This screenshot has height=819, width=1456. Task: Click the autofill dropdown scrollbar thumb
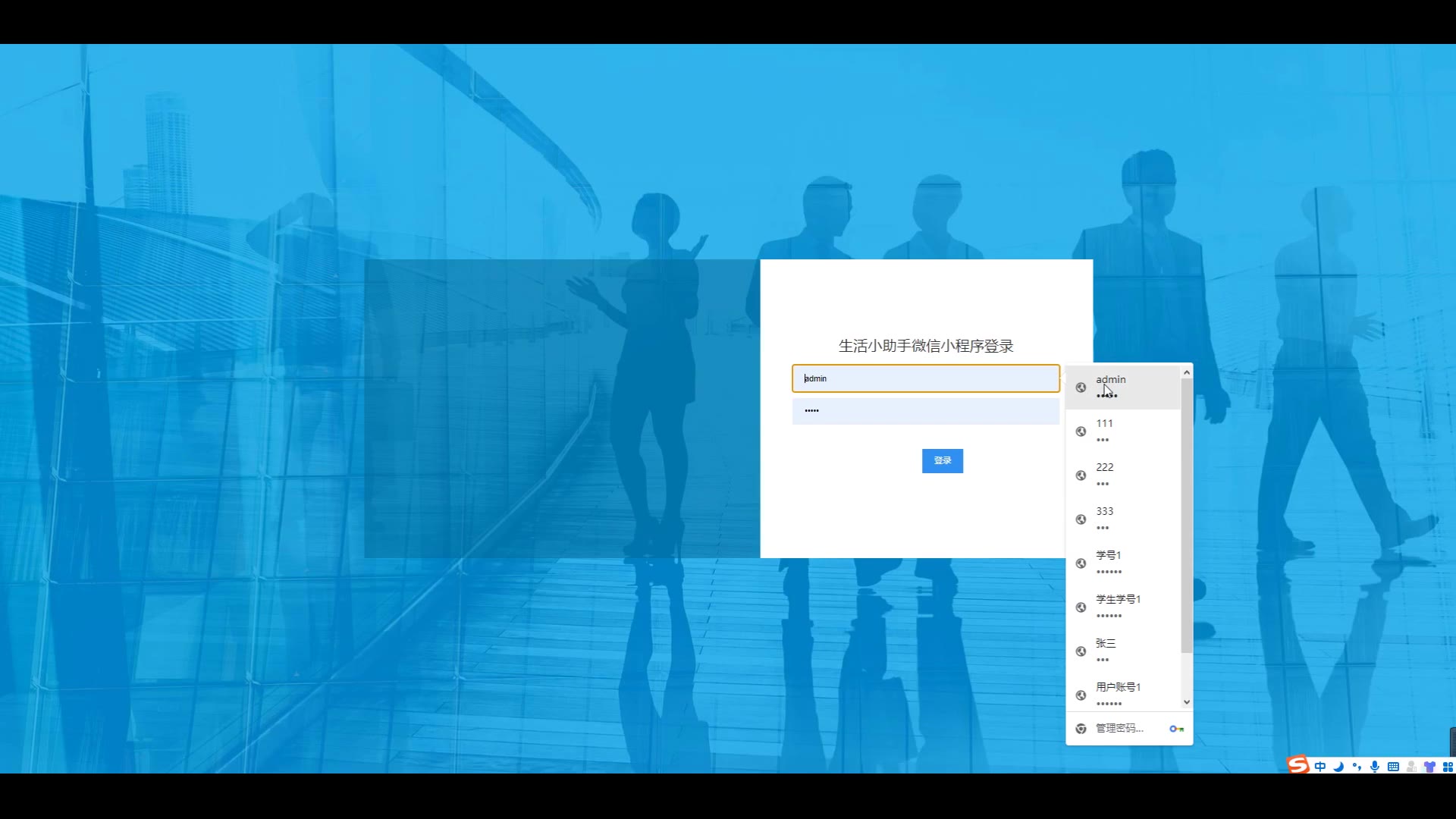pyautogui.click(x=1187, y=516)
